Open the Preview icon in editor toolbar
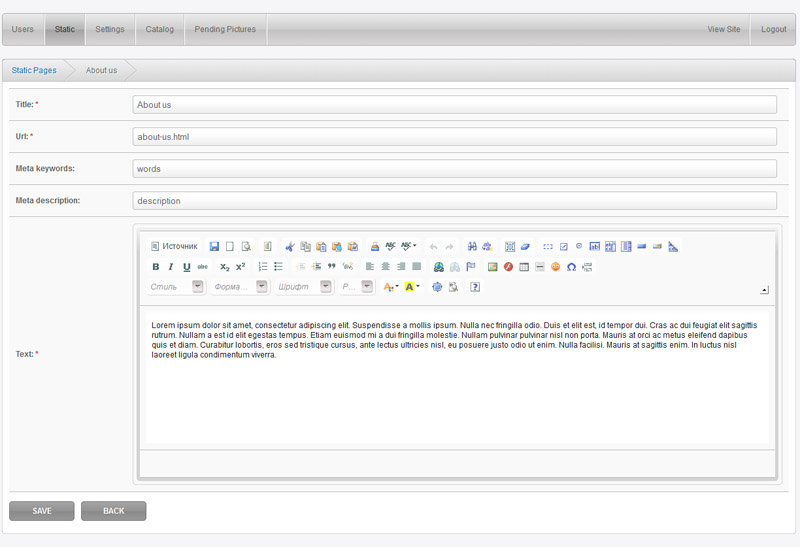This screenshot has height=547, width=800. [246, 246]
